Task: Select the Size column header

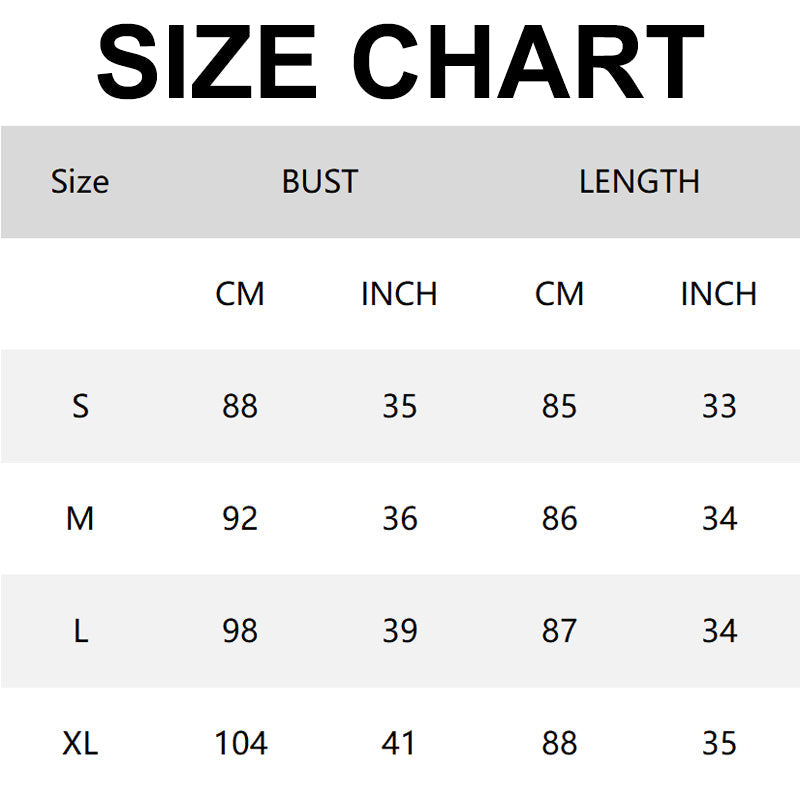Action: tap(80, 182)
